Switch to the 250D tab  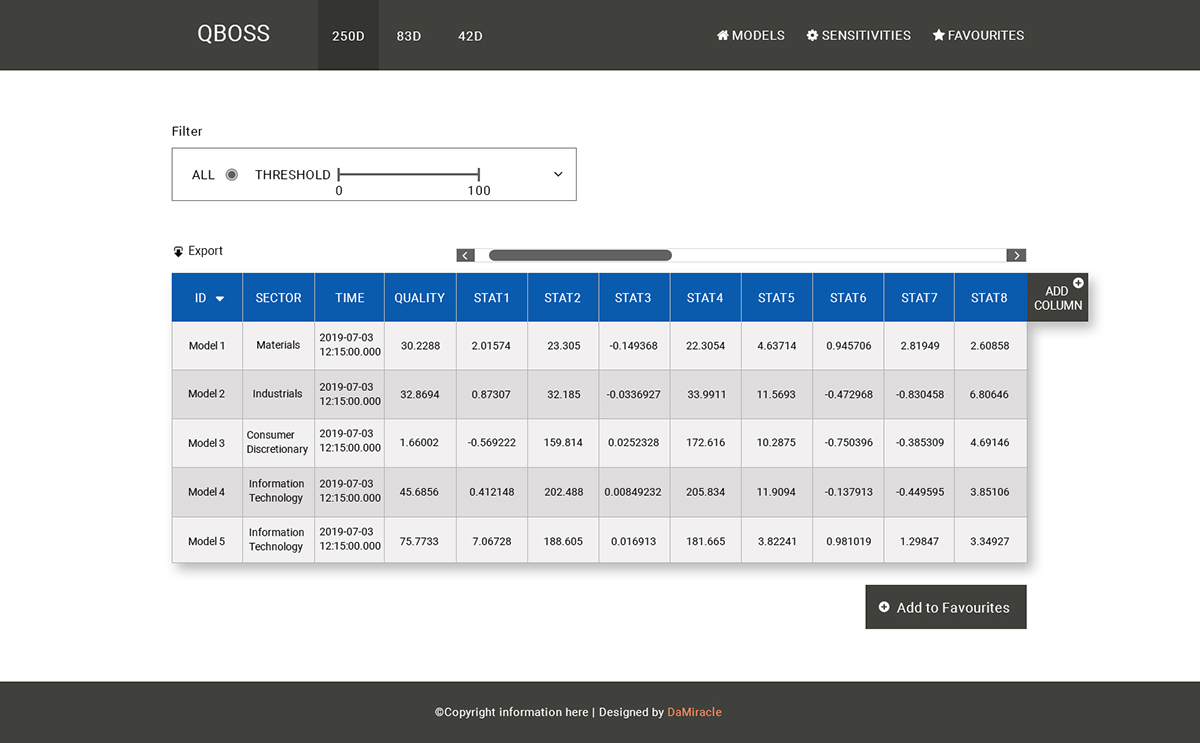click(348, 36)
